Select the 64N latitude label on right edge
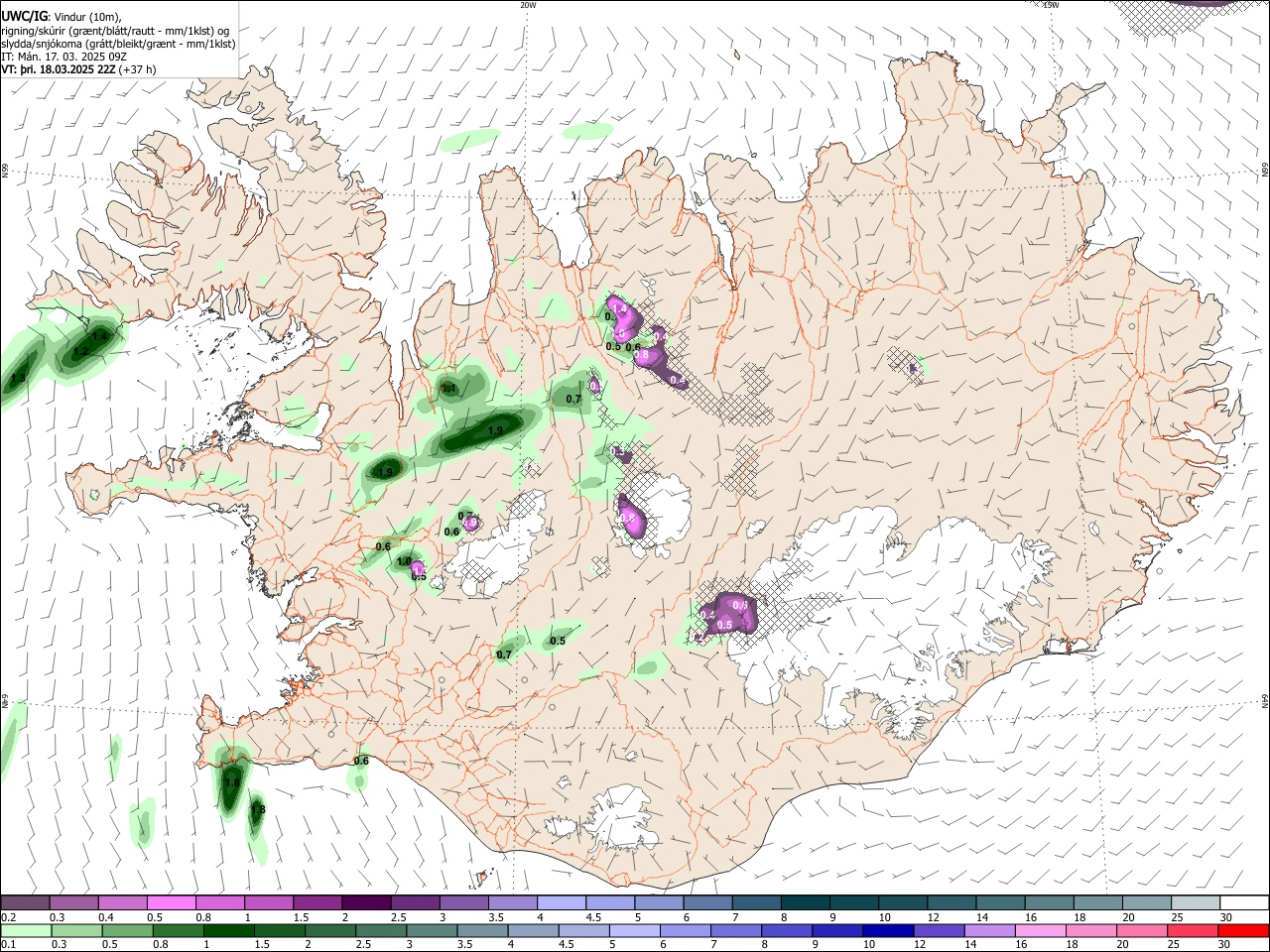Viewport: 1270px width, 952px height. (1265, 701)
